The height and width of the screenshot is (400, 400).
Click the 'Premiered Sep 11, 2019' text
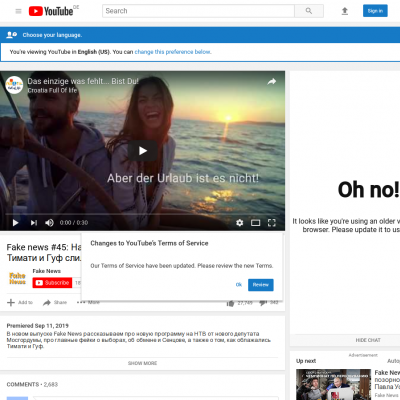(38, 326)
